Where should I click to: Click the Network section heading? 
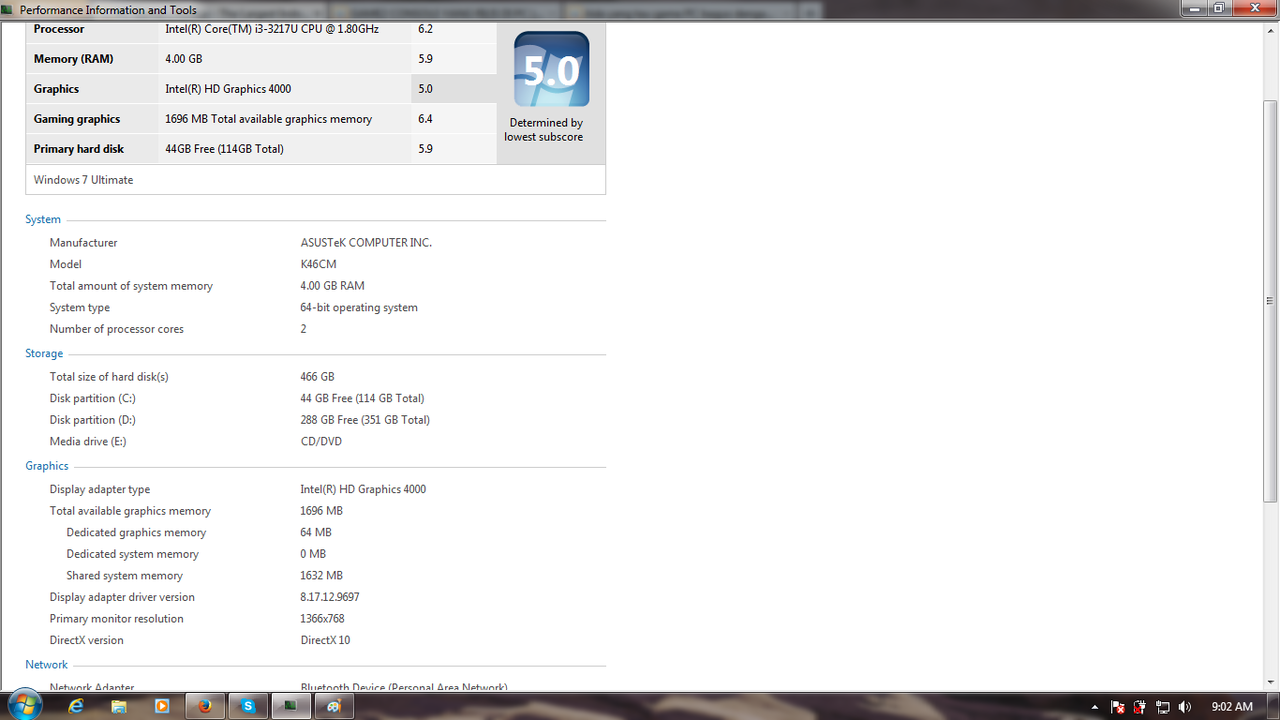tap(46, 665)
